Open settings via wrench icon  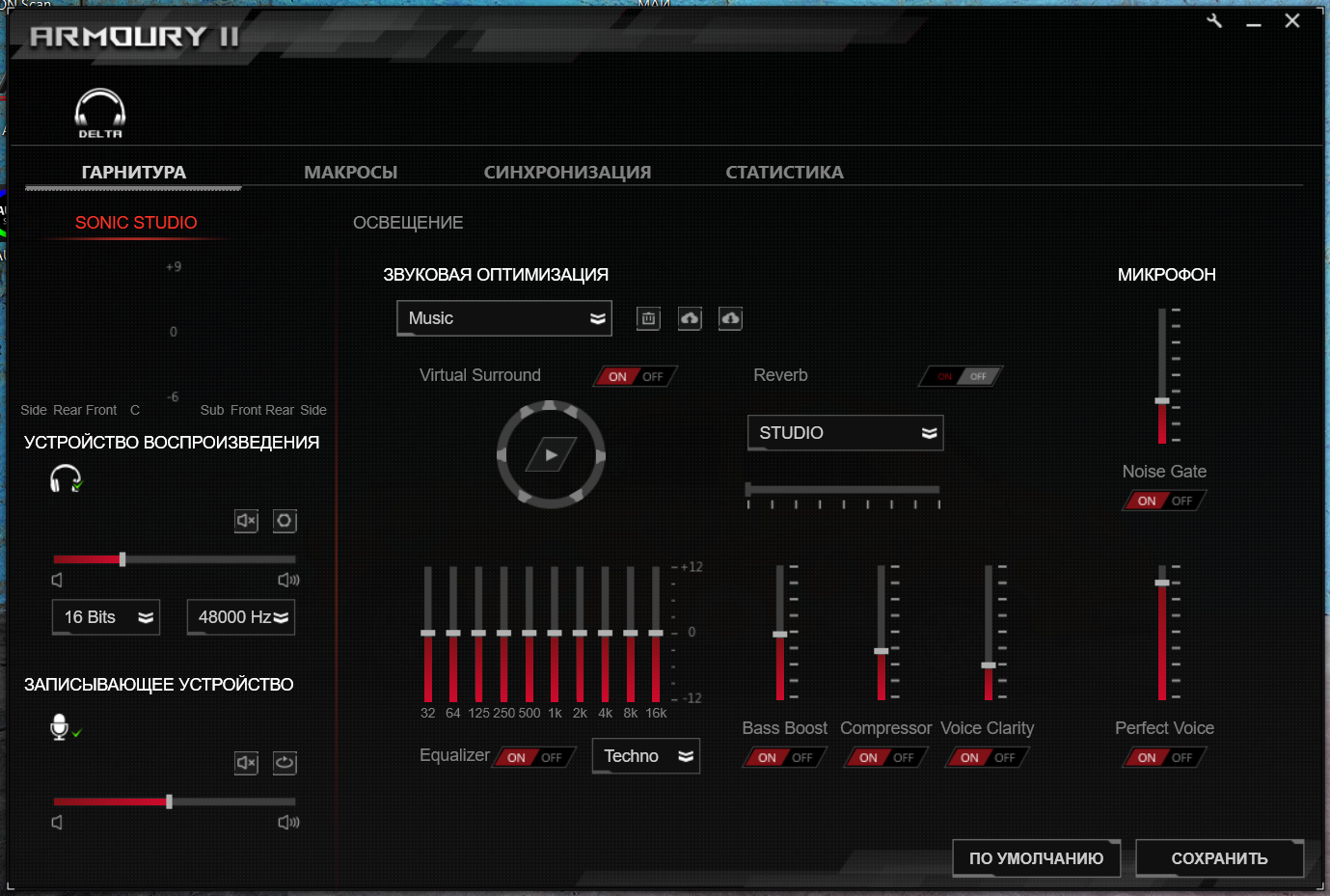[1214, 20]
